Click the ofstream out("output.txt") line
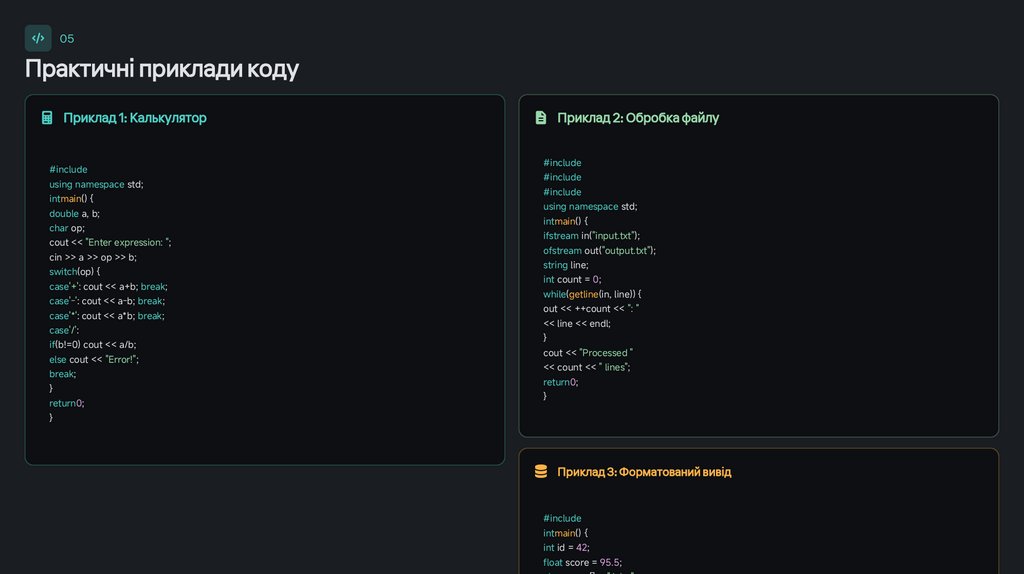Image resolution: width=1024 pixels, height=574 pixels. [599, 250]
